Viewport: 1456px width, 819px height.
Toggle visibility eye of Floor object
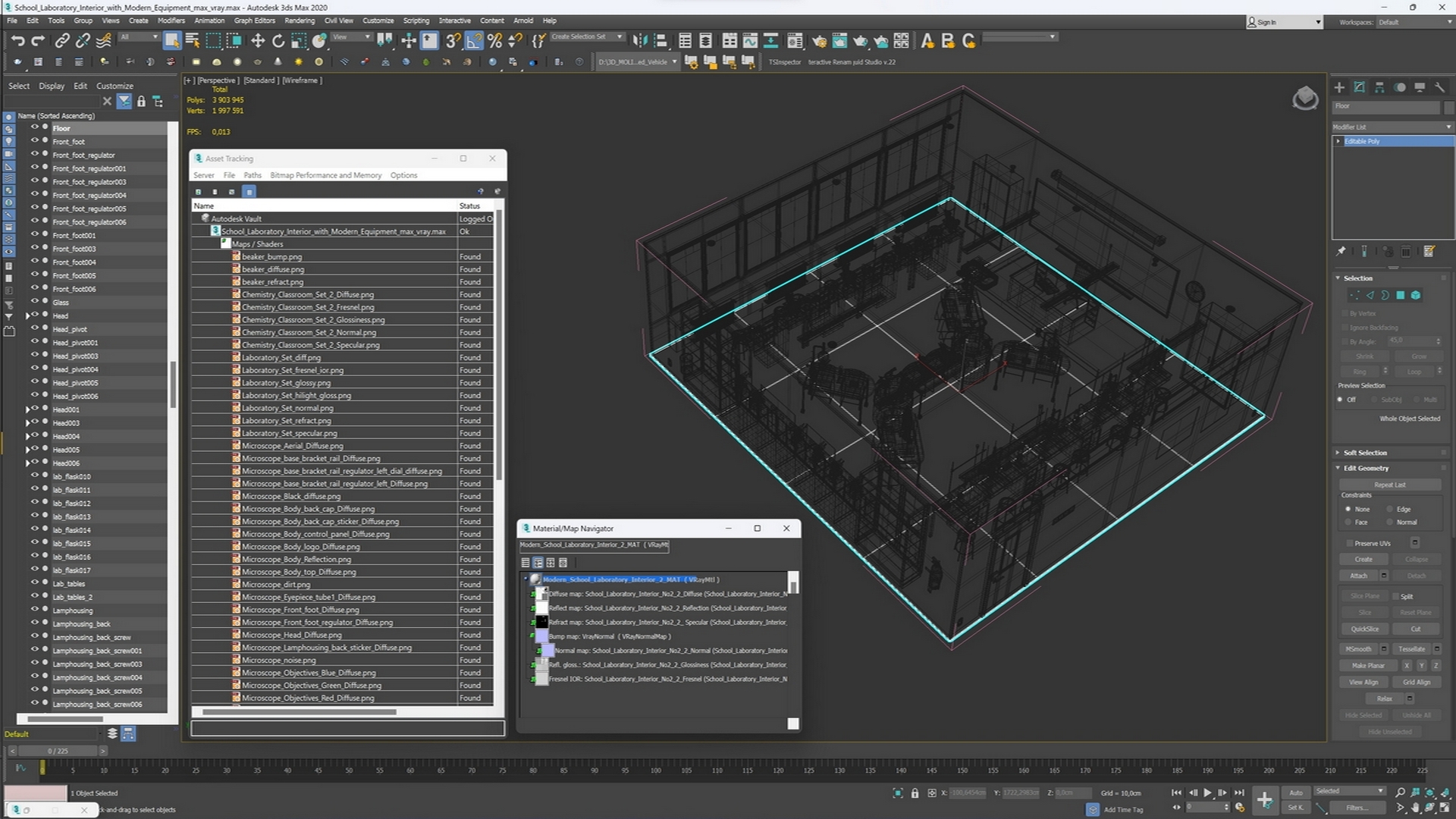[34, 128]
